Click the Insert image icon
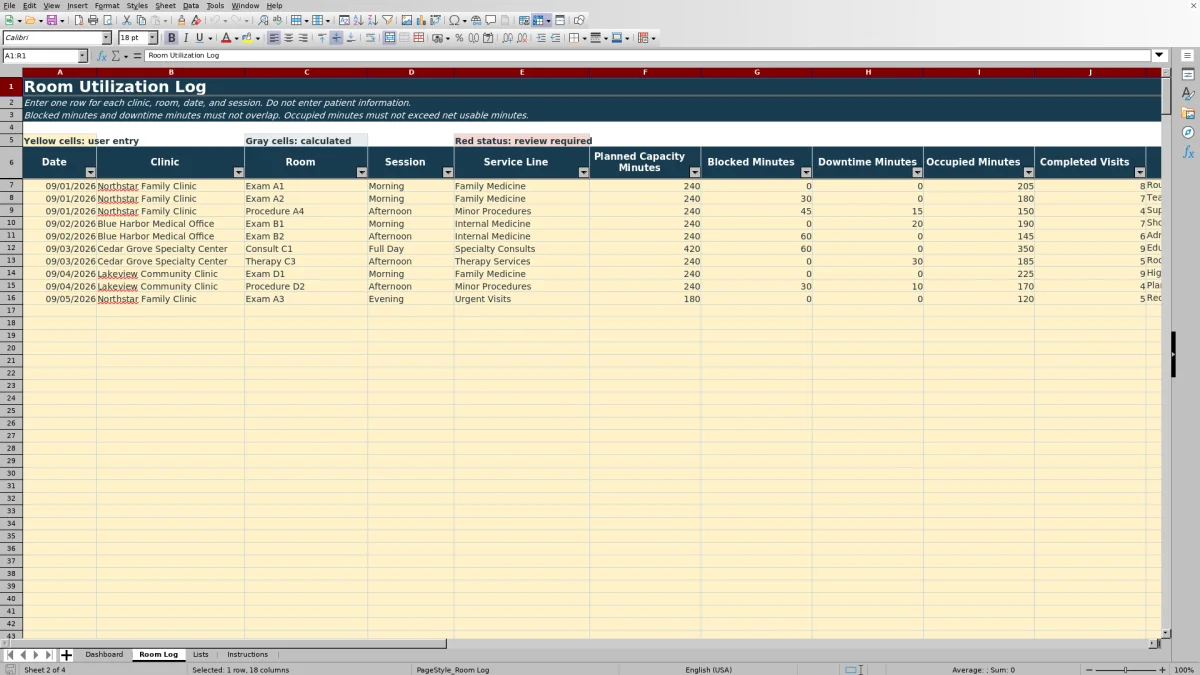 [406, 20]
